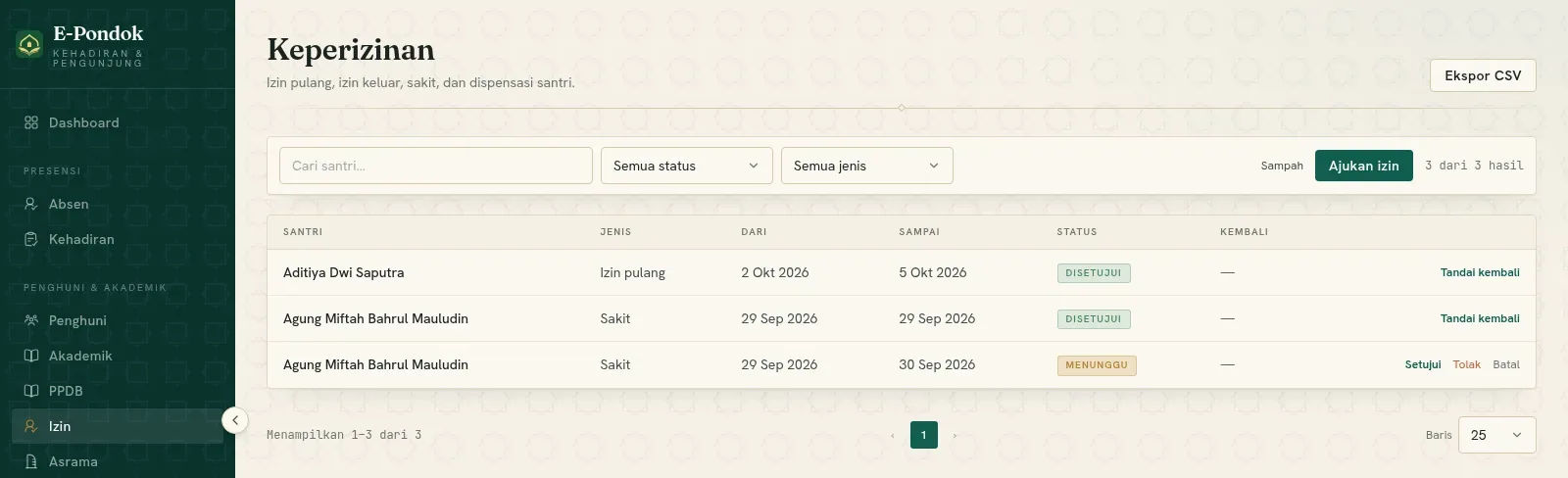Click Tolak on the Menunggu row
This screenshot has width=1568, height=478.
coord(1467,364)
